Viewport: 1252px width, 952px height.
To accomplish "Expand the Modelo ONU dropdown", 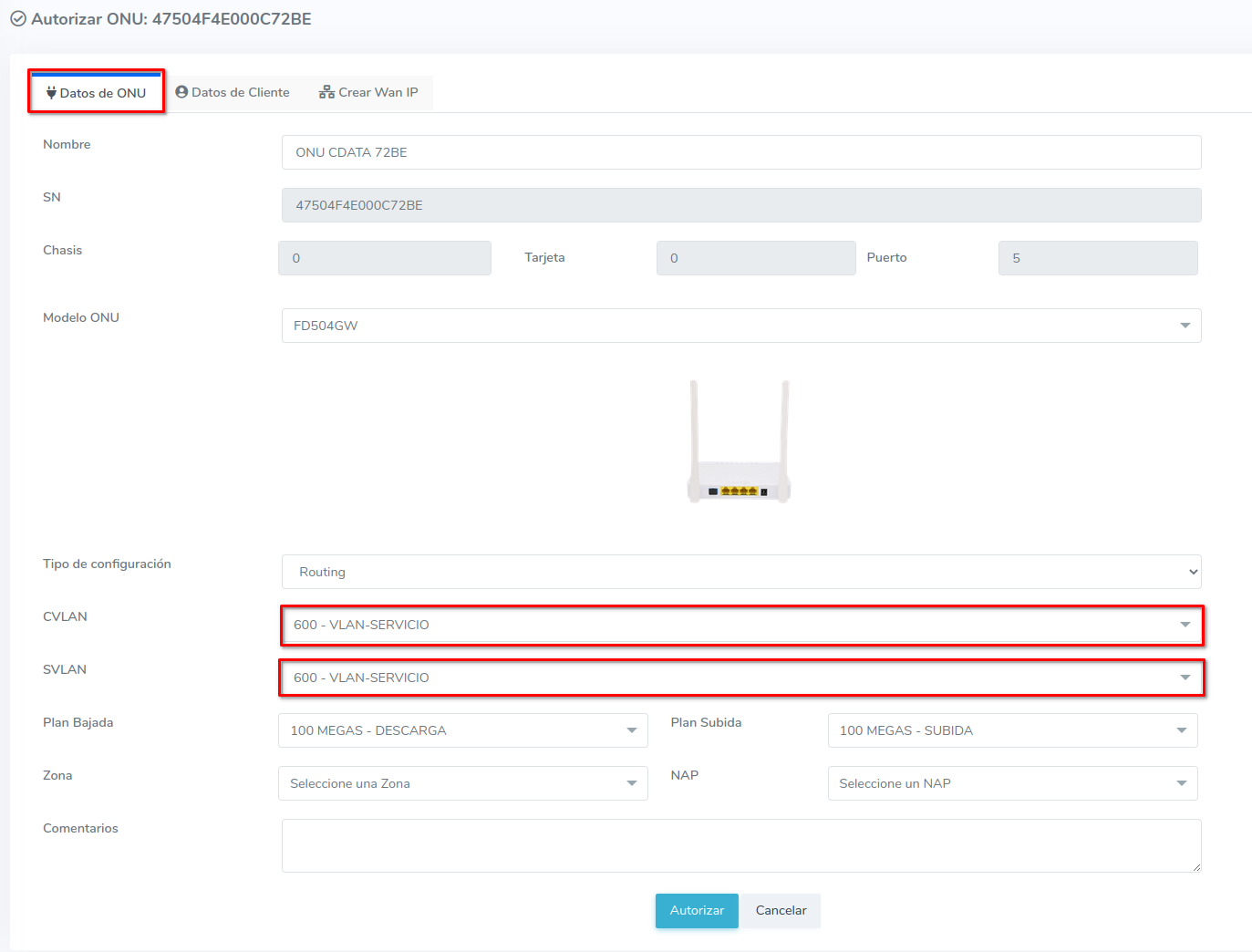I will click(x=740, y=326).
